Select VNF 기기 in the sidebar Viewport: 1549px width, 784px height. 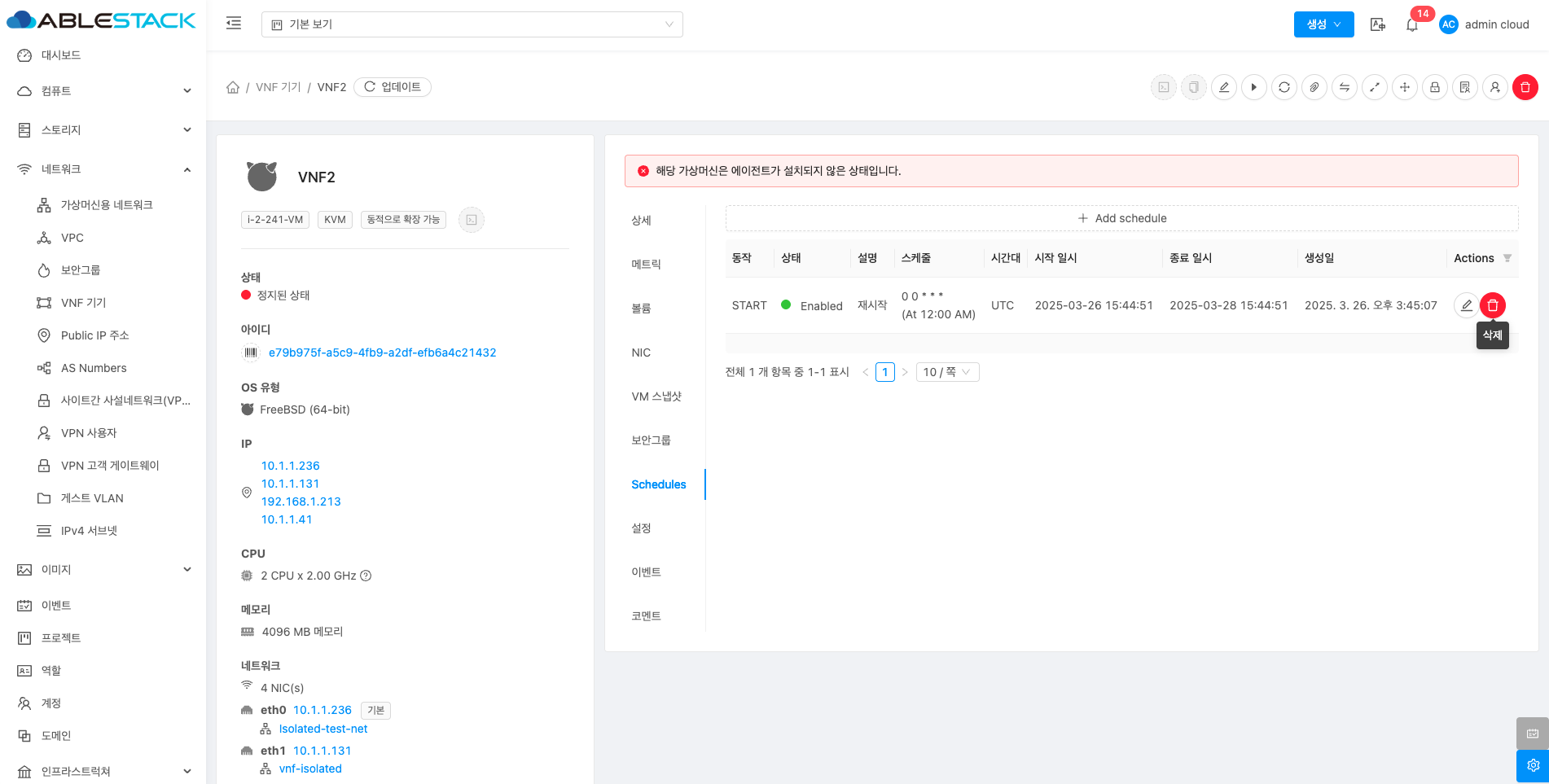coord(83,303)
